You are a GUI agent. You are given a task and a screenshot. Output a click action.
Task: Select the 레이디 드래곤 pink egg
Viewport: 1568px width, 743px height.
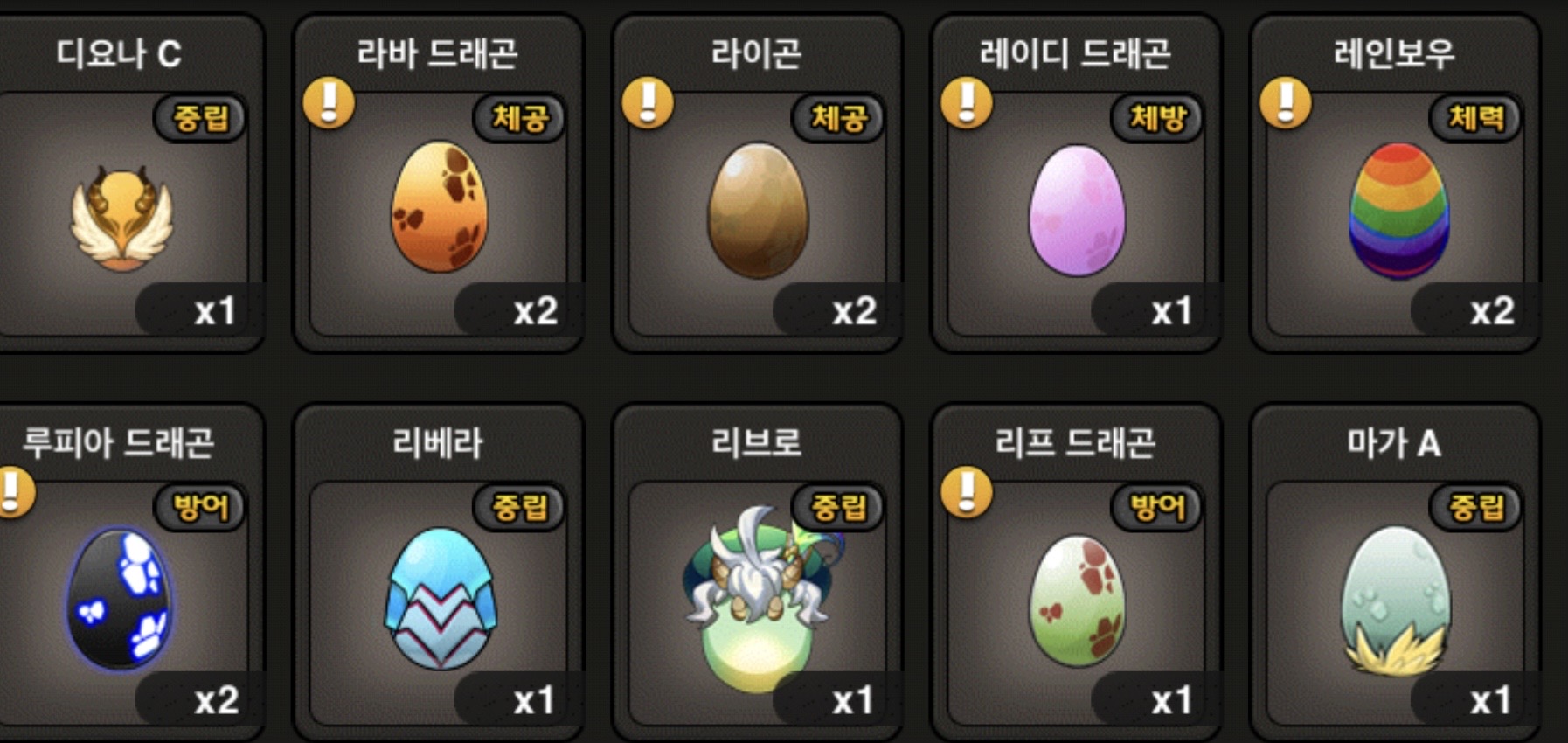[1077, 211]
